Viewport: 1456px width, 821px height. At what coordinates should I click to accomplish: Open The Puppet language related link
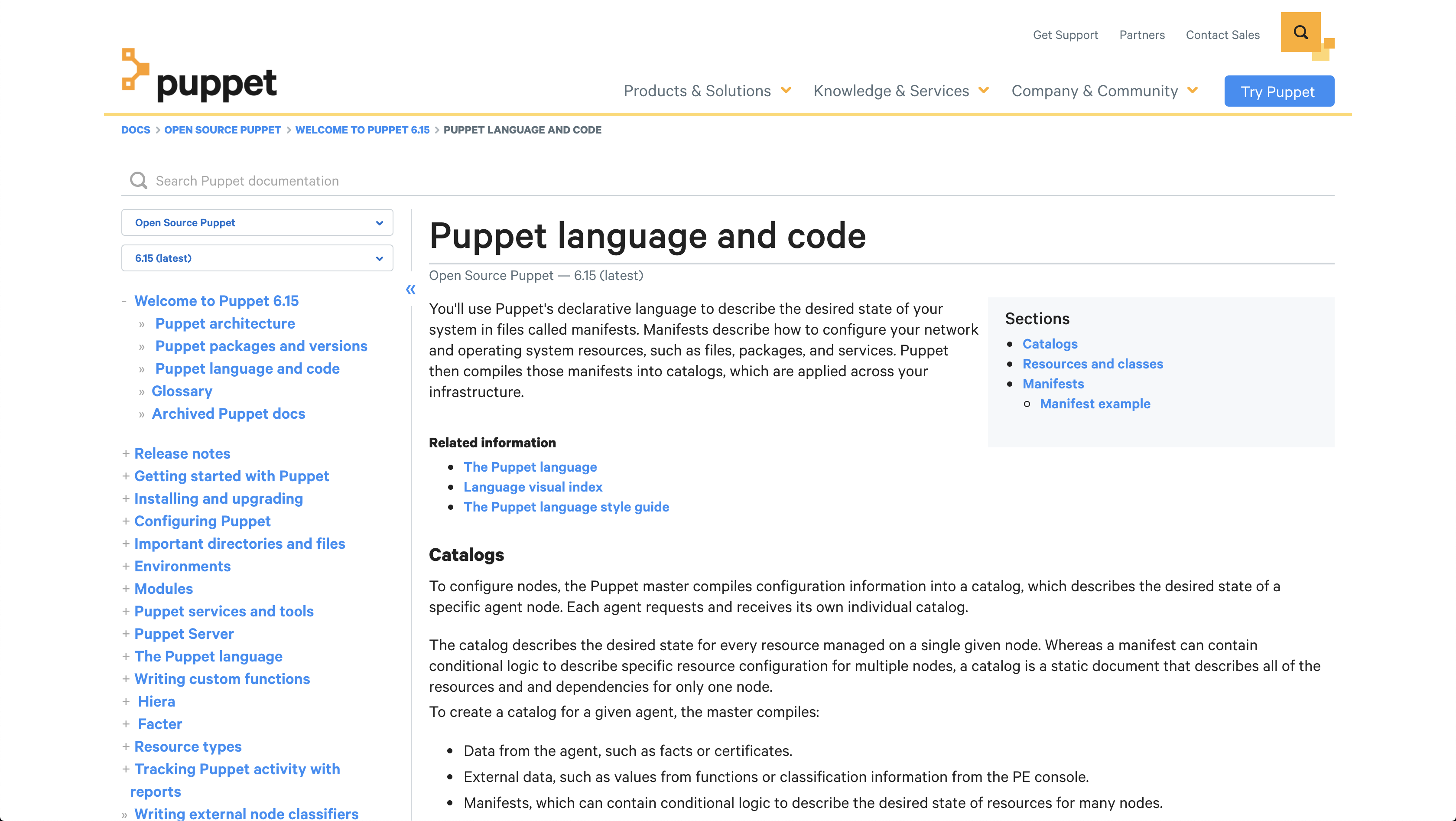click(x=530, y=467)
